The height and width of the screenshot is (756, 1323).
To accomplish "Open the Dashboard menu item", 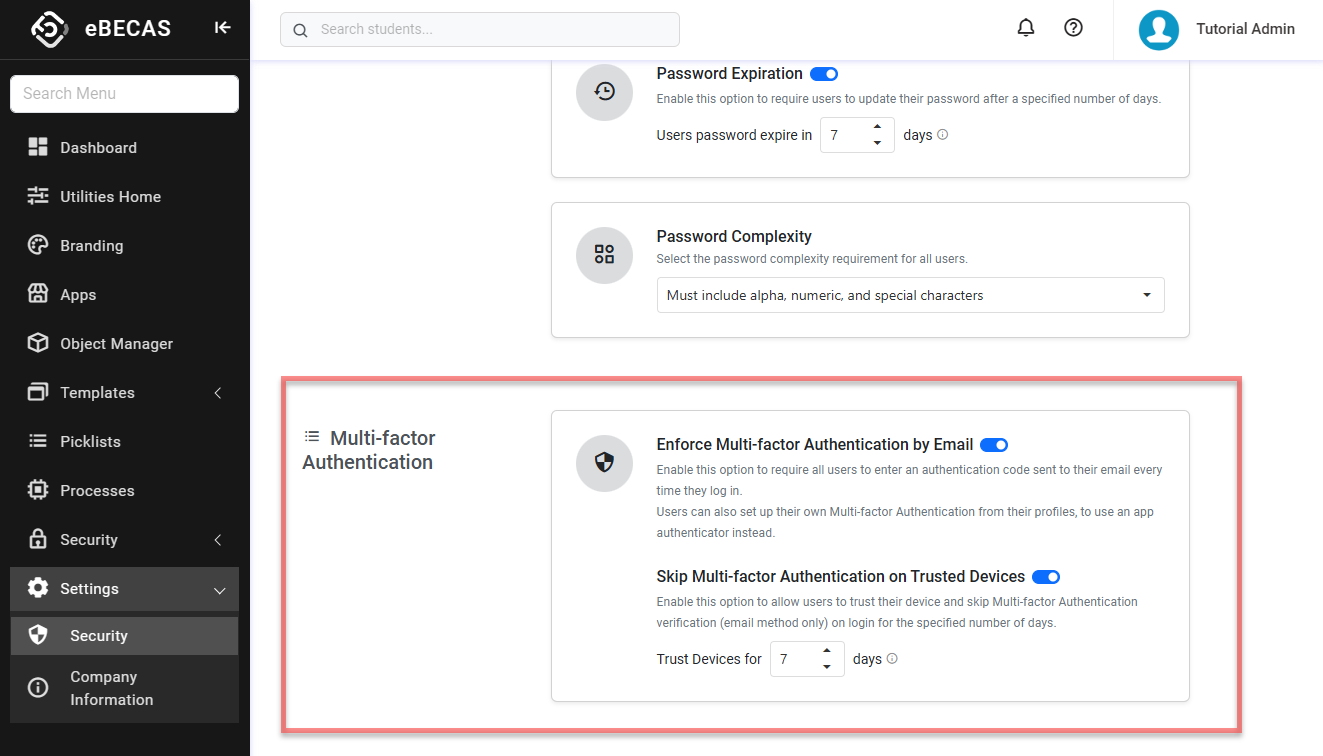I will coord(98,148).
